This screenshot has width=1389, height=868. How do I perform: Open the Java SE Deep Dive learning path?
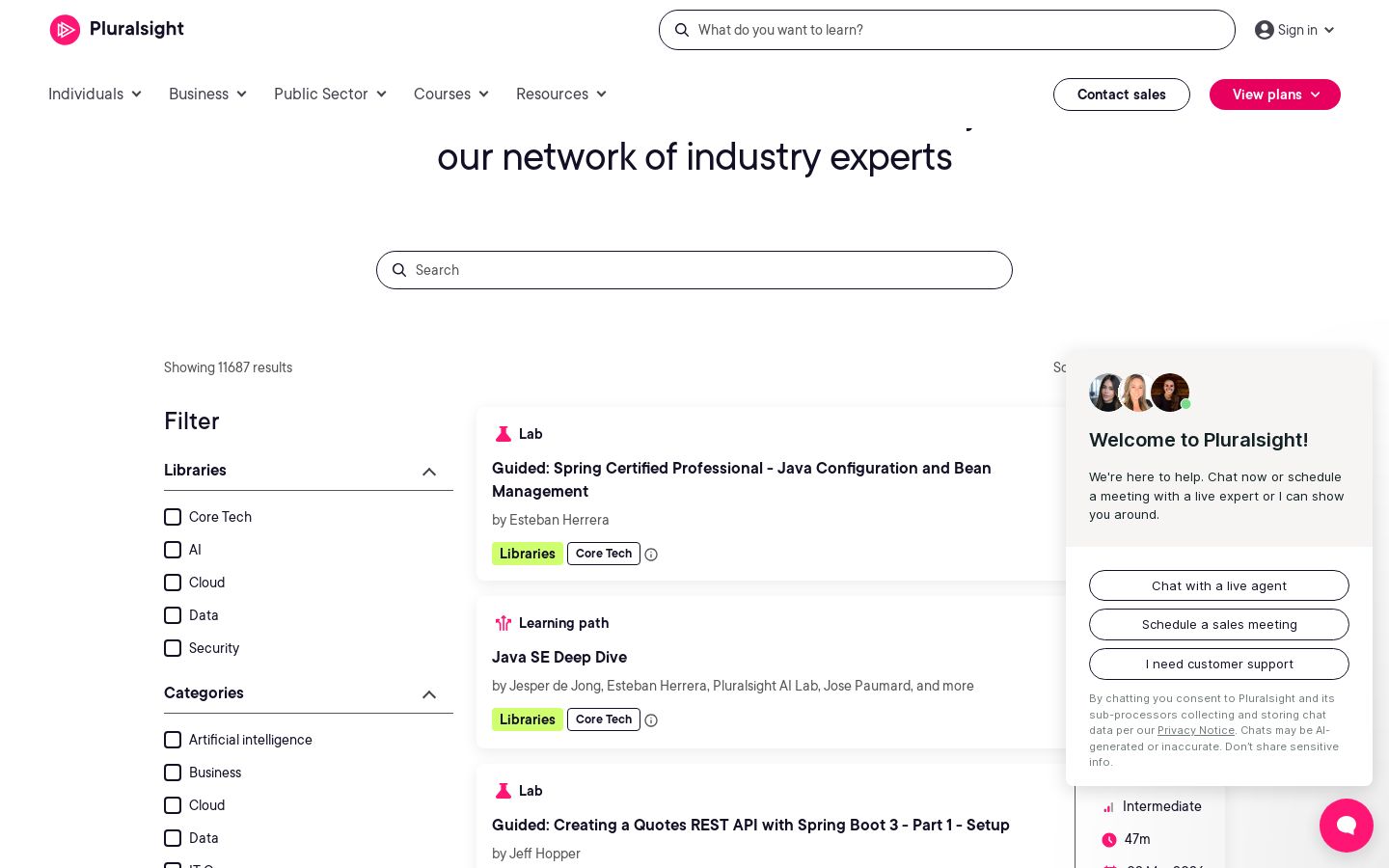pyautogui.click(x=559, y=657)
